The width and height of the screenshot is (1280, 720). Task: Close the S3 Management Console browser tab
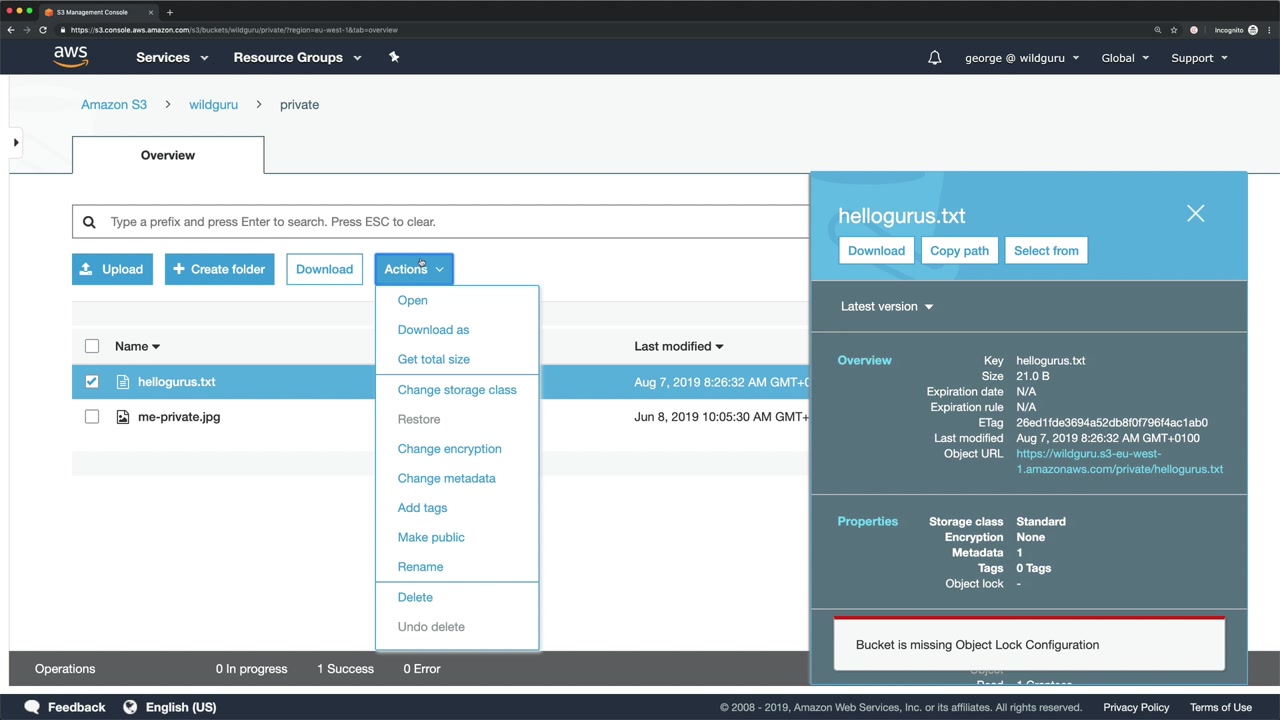151,12
